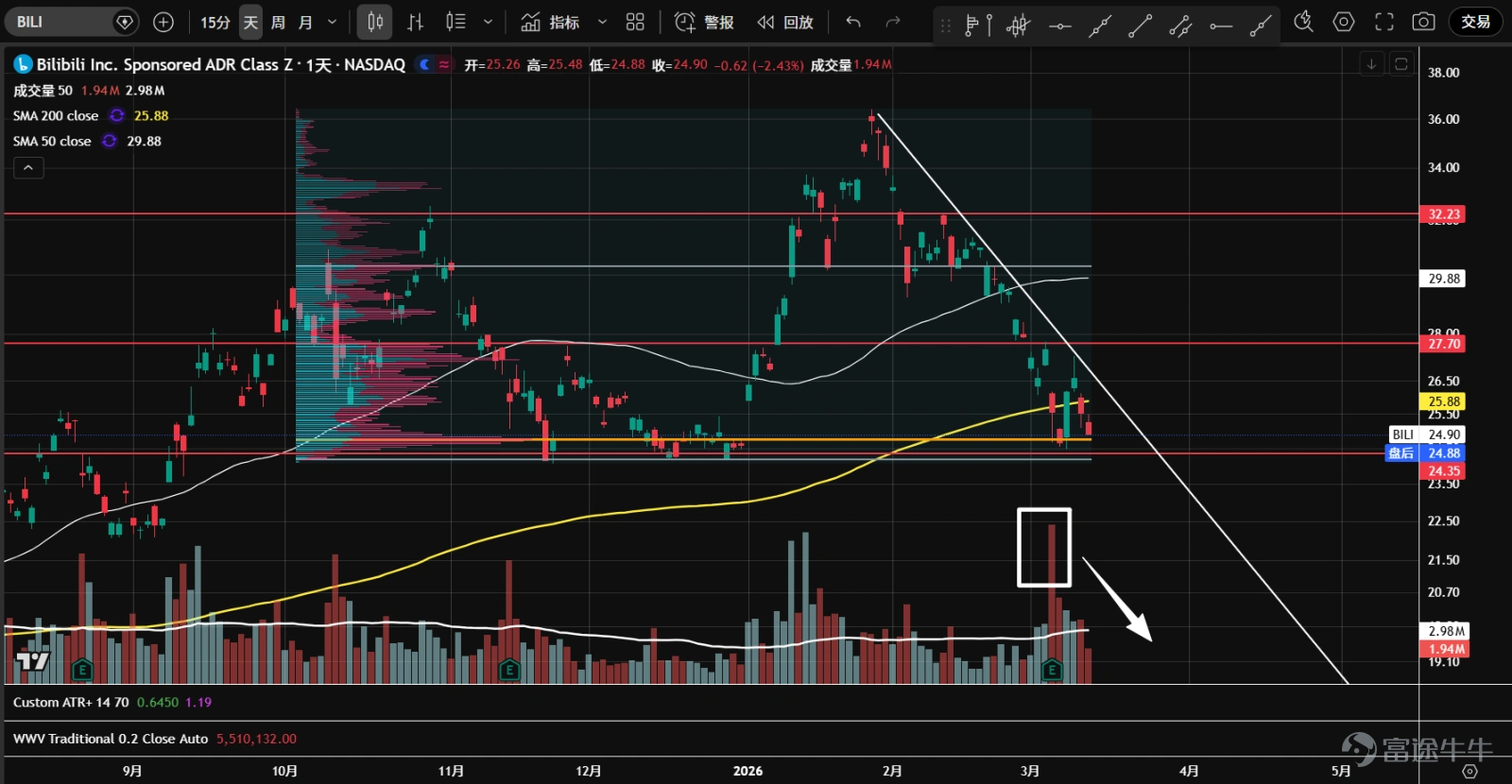Enter fullscreen chart mode

[x=1384, y=22]
